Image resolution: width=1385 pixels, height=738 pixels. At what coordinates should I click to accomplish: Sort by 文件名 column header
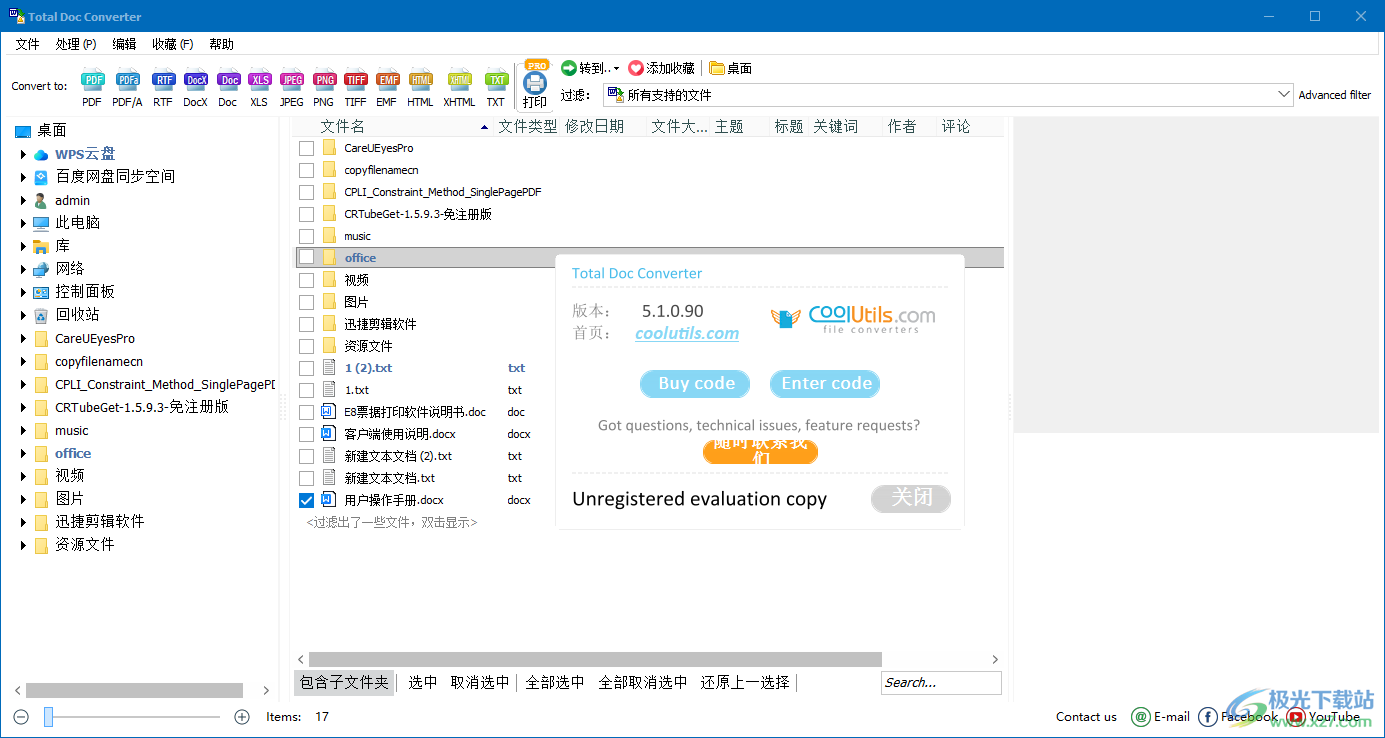tap(342, 126)
